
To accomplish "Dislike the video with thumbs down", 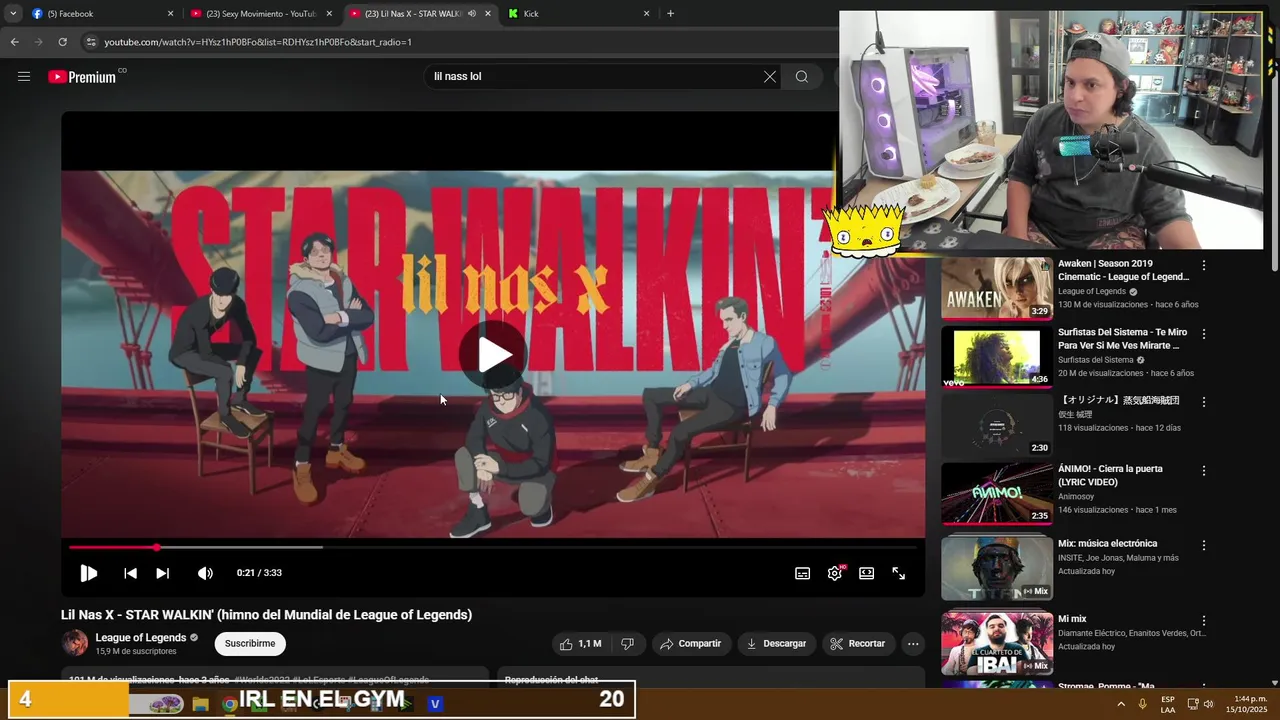I will pyautogui.click(x=627, y=643).
